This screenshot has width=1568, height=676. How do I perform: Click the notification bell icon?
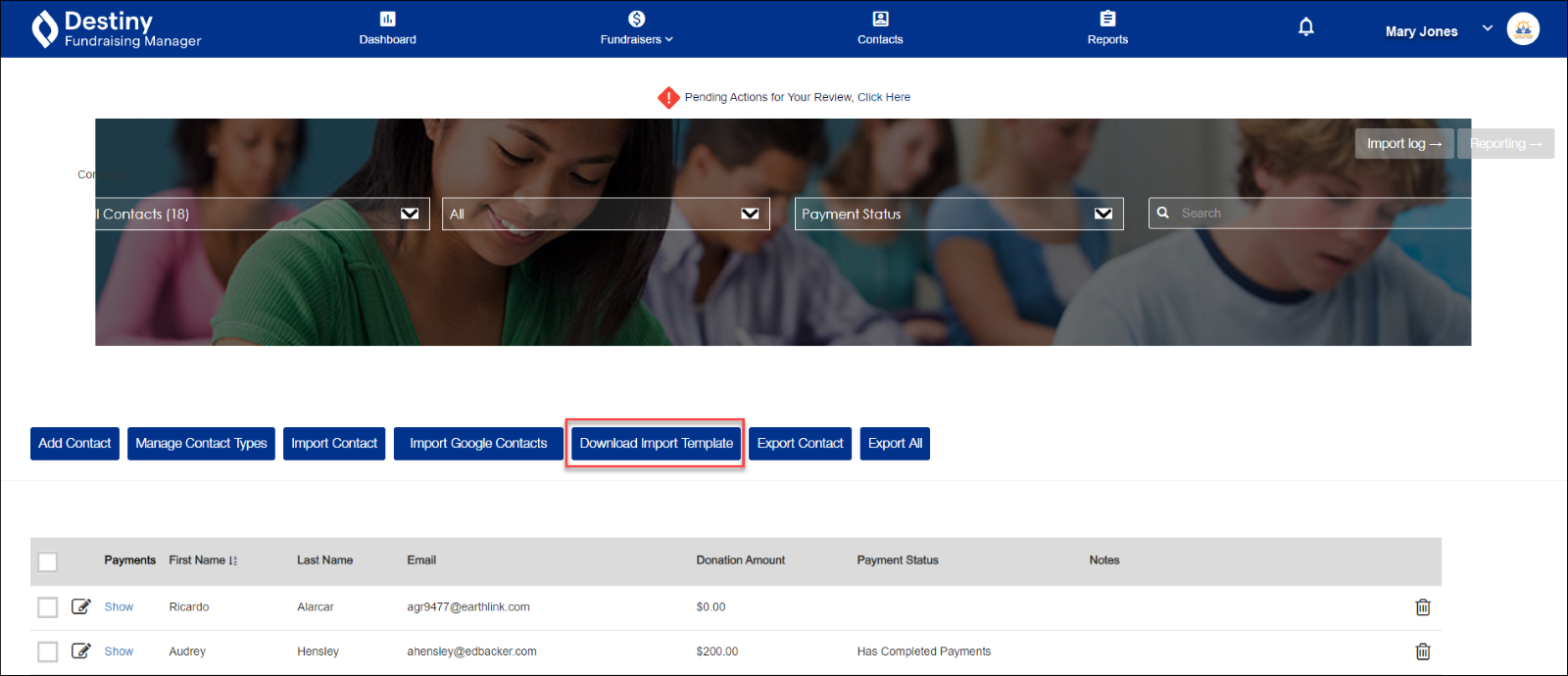point(1305,27)
